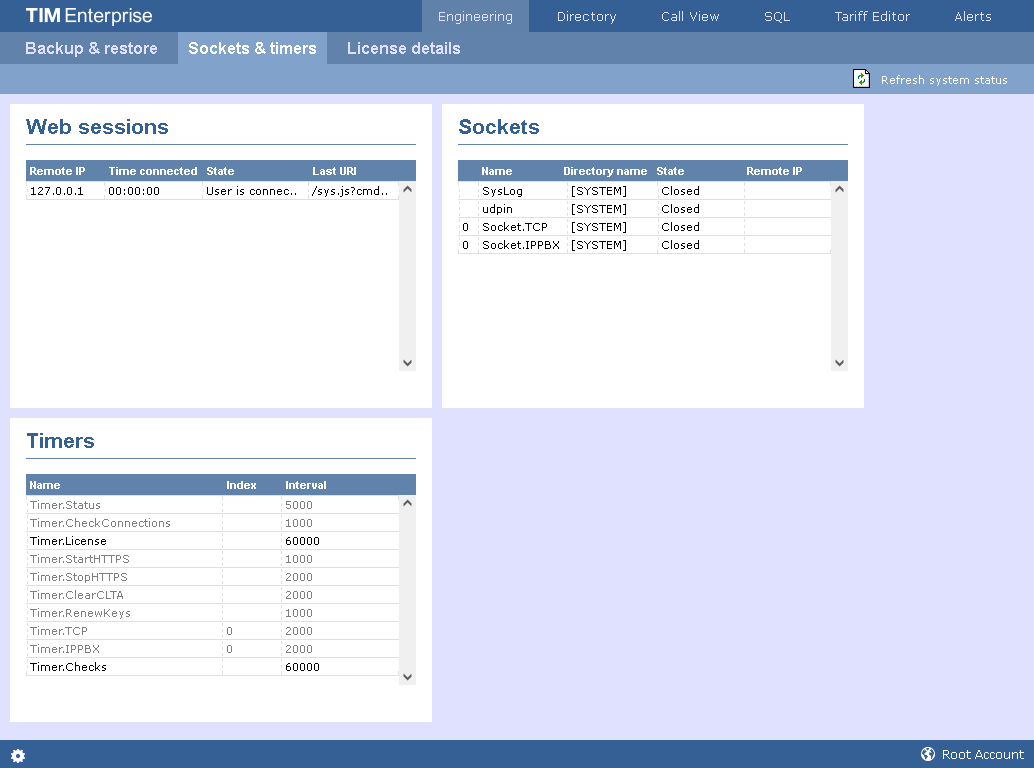Click the Root Account link
Viewport: 1034px width, 768px height.
[x=982, y=755]
